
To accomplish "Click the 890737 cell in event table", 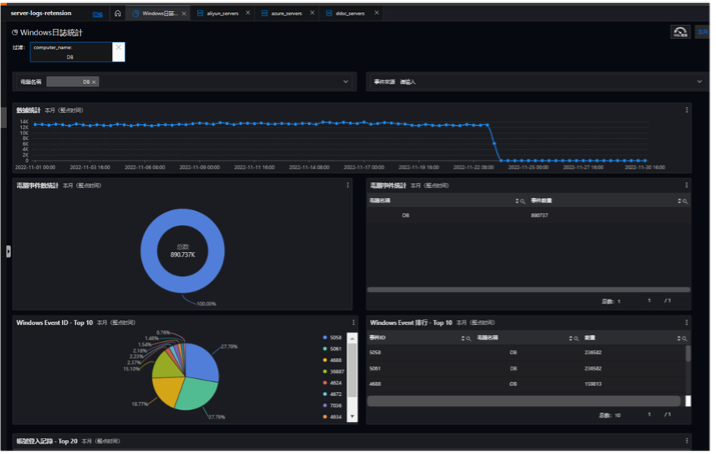I will (540, 216).
